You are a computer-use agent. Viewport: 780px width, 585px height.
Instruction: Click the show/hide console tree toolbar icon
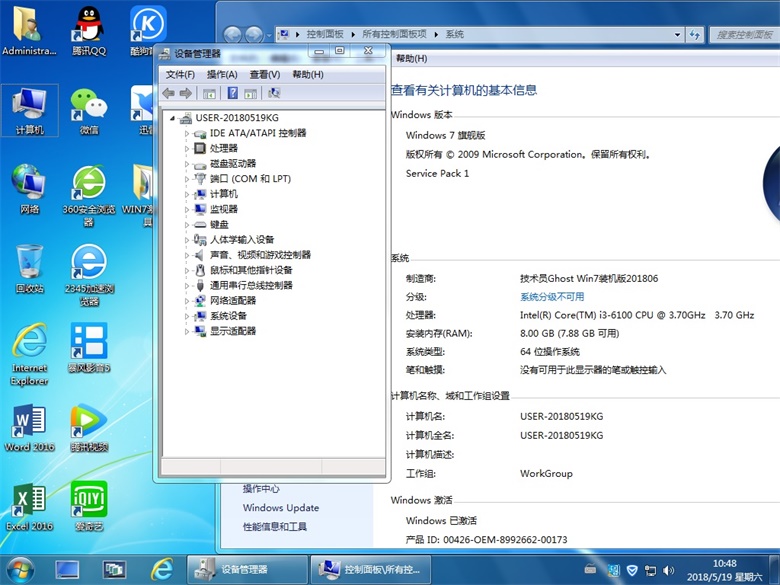[209, 93]
